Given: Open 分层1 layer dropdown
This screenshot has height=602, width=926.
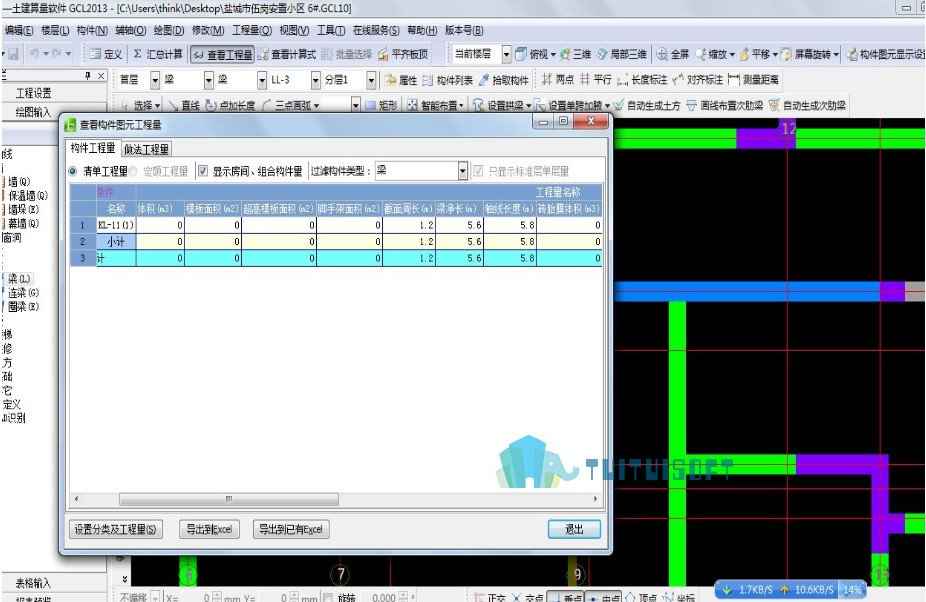Looking at the screenshot, I should point(371,80).
